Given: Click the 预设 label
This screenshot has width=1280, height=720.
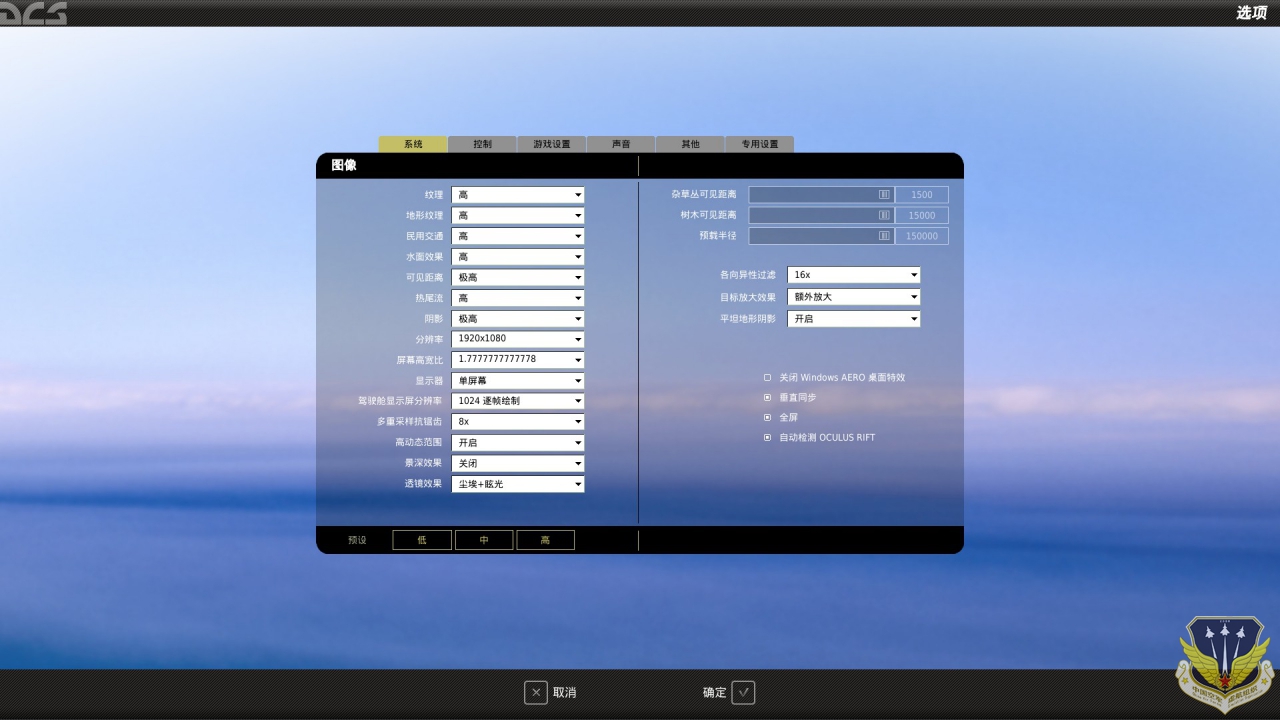Looking at the screenshot, I should tap(357, 540).
